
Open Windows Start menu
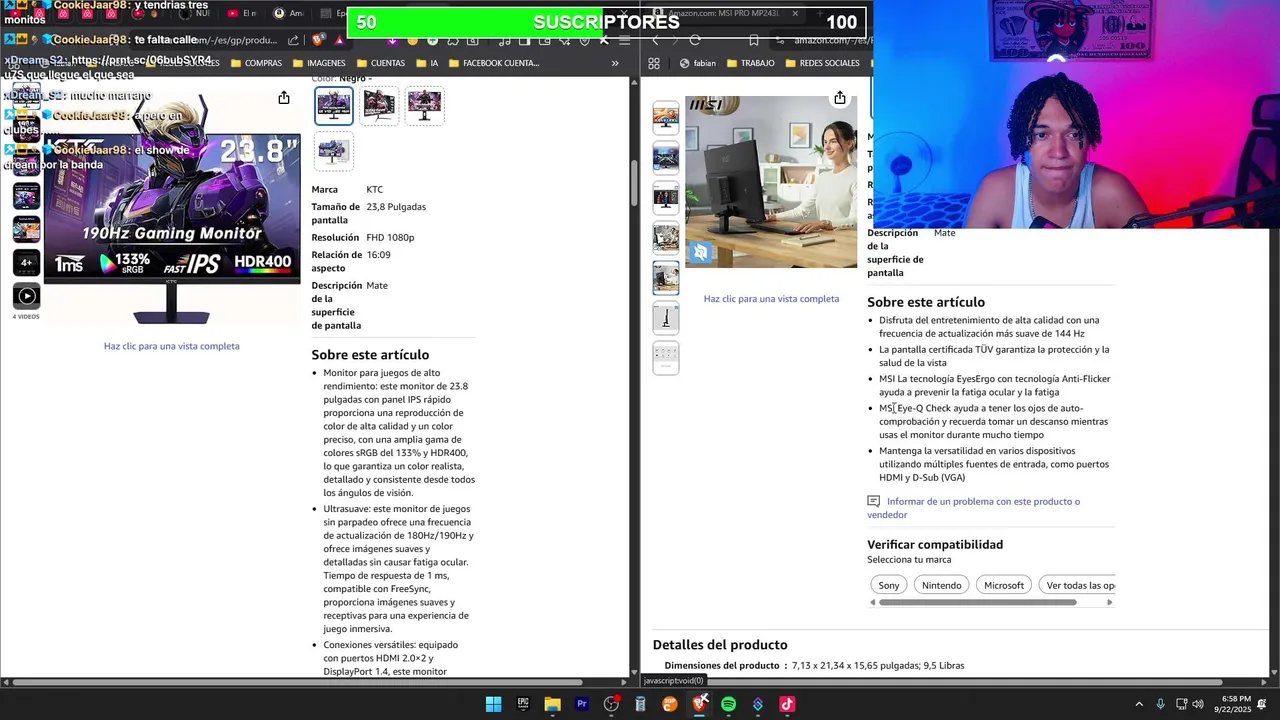click(x=493, y=704)
